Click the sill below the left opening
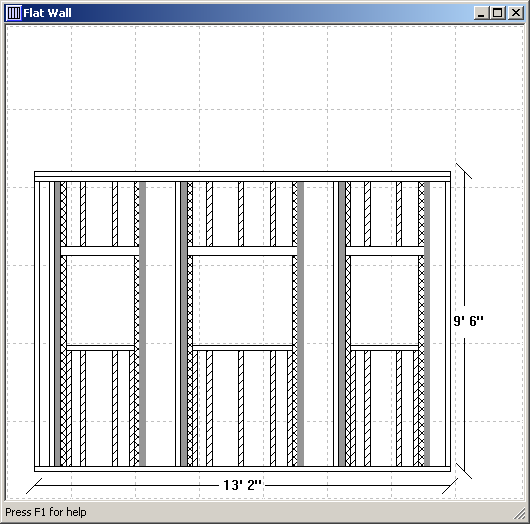530x524 pixels. coord(100,348)
